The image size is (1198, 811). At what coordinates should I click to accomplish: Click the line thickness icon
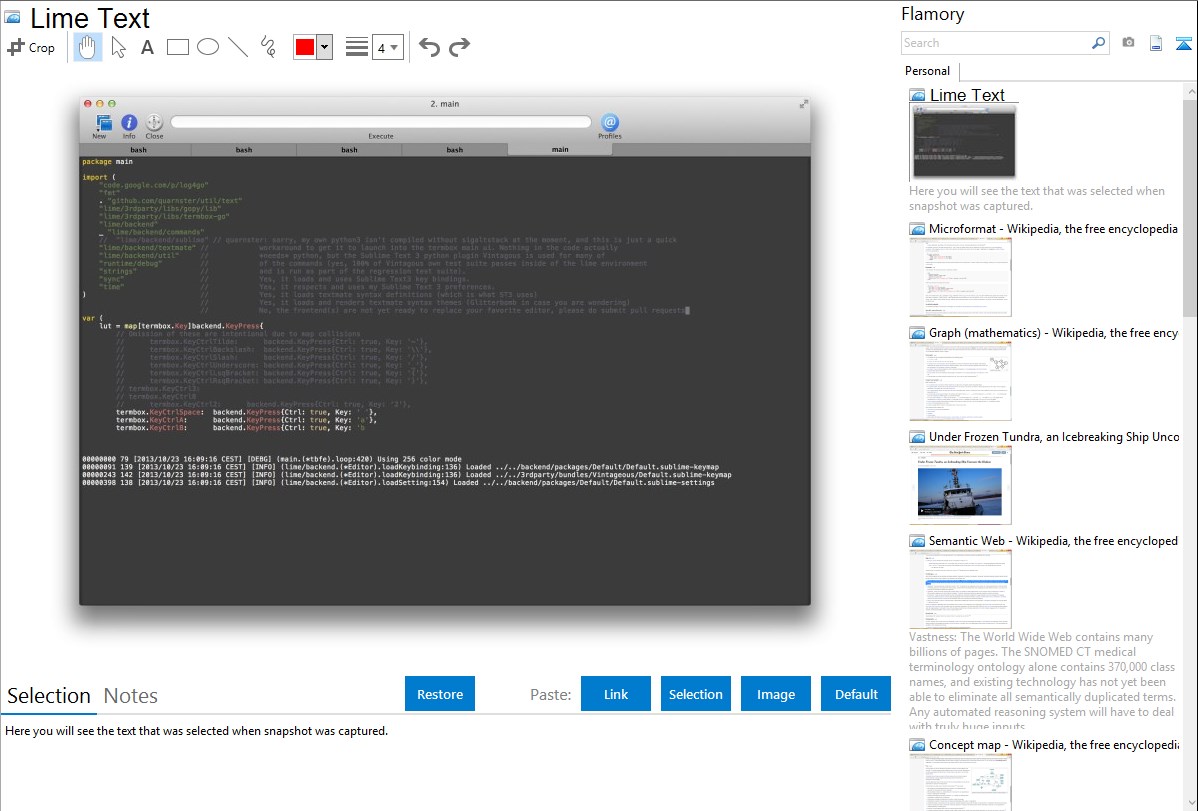[357, 47]
